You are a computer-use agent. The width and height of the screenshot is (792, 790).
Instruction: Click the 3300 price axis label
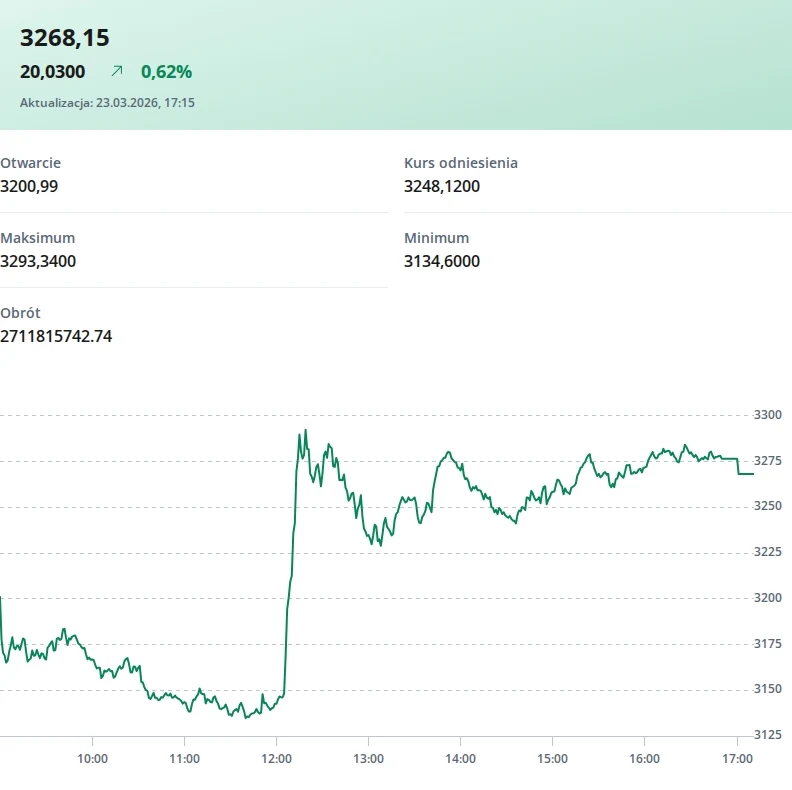coord(767,415)
